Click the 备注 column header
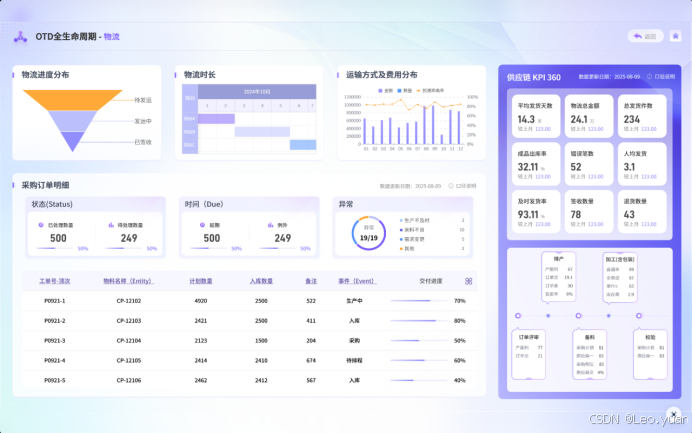 tap(311, 281)
